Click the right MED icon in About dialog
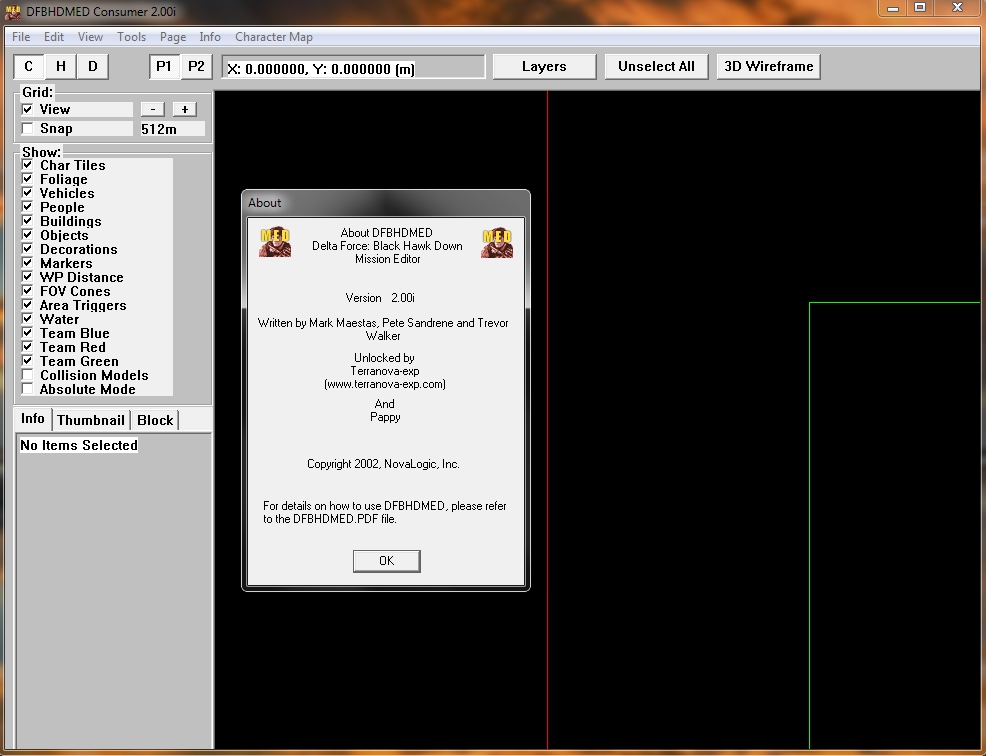This screenshot has height=756, width=986. tap(497, 242)
